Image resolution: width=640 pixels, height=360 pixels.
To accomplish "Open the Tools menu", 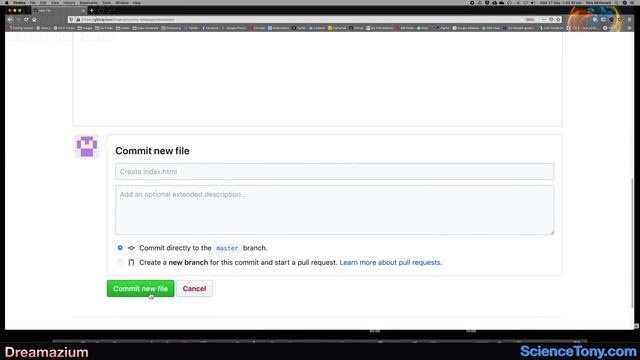I will [x=107, y=2].
